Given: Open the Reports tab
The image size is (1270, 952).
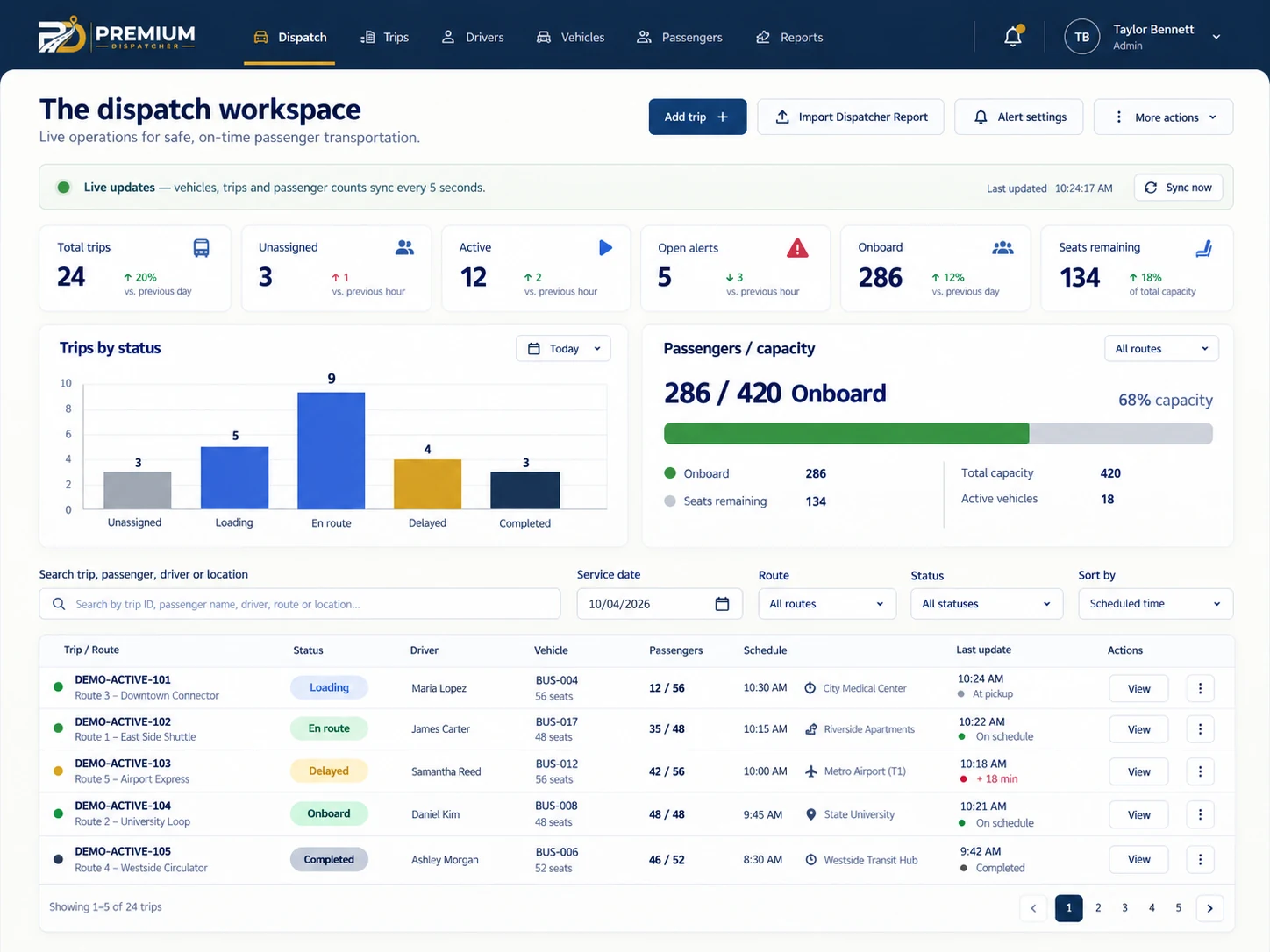Looking at the screenshot, I should [789, 37].
